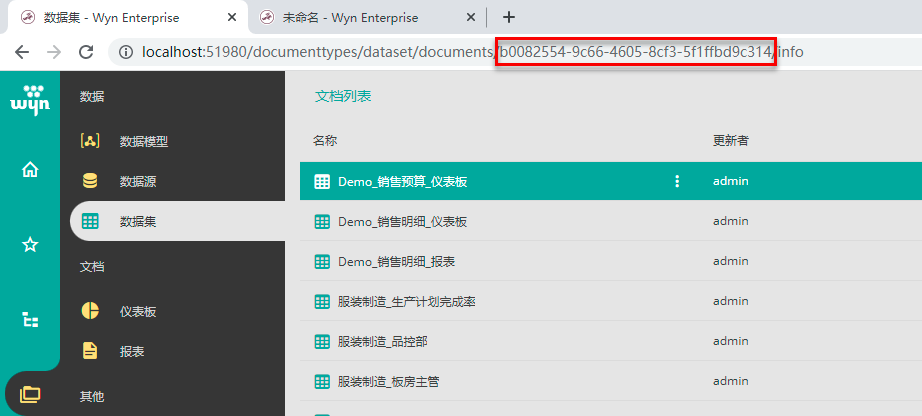Open the three-dot menu for Demo_销售预算_仪表板
This screenshot has height=416, width=922.
[677, 181]
